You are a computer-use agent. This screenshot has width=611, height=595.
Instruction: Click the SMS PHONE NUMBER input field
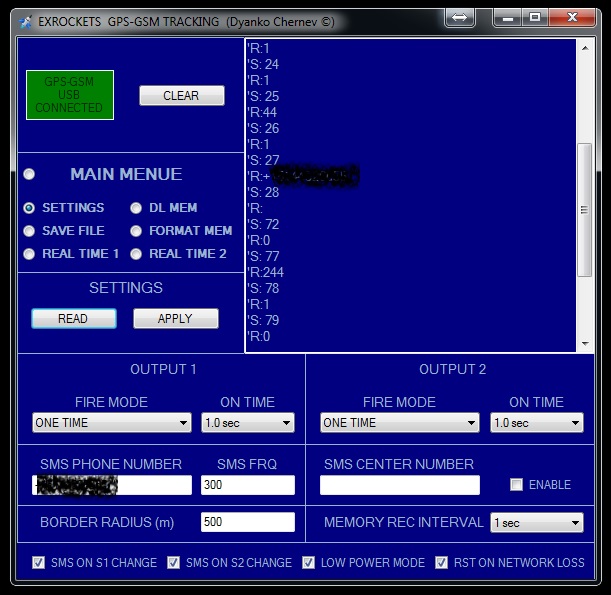[112, 485]
